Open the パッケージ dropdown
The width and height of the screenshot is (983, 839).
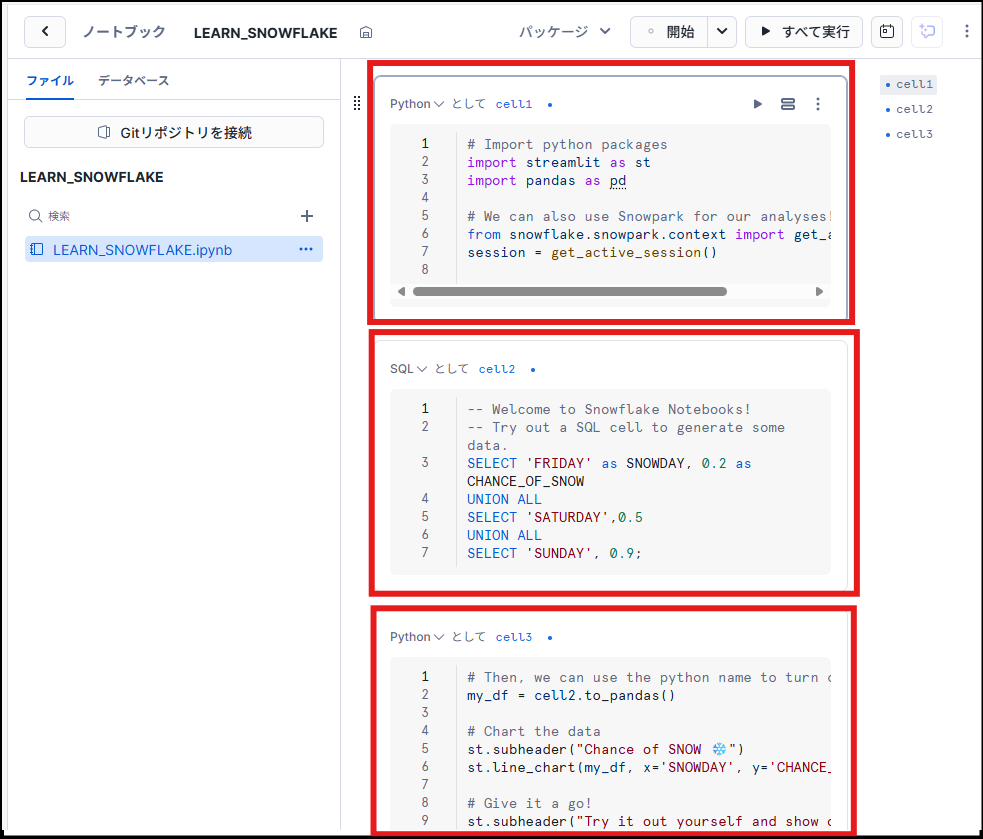[564, 31]
